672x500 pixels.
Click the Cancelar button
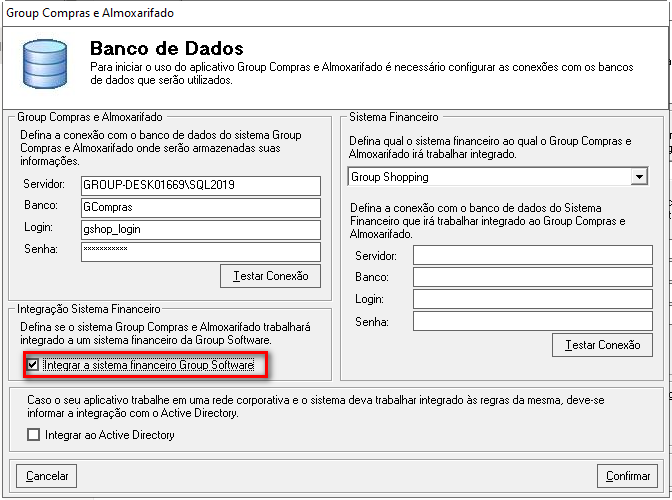pyautogui.click(x=47, y=476)
